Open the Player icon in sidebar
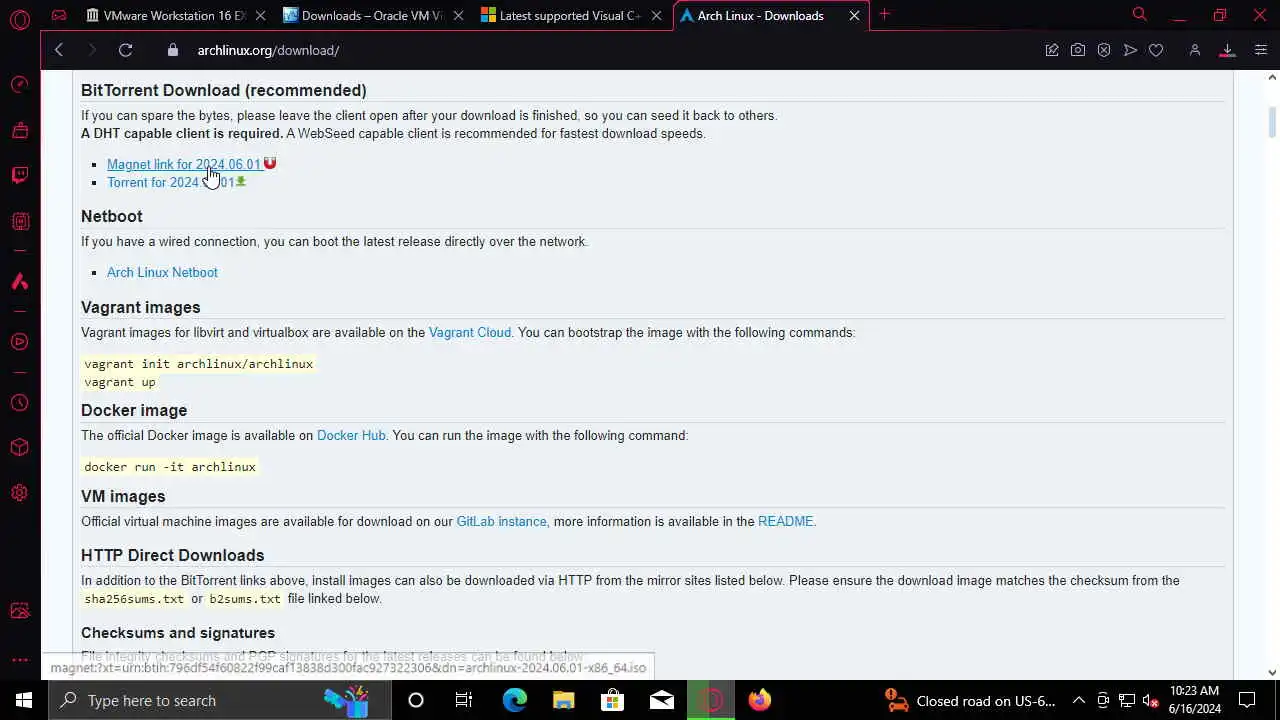1280x720 pixels. click(20, 342)
